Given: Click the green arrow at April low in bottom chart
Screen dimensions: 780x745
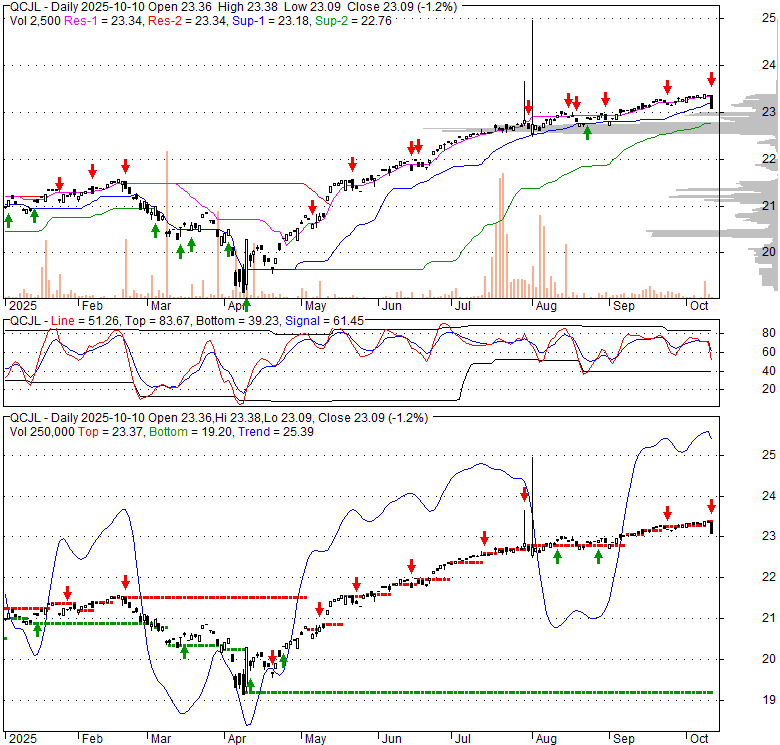Looking at the screenshot, I should pyautogui.click(x=250, y=685).
